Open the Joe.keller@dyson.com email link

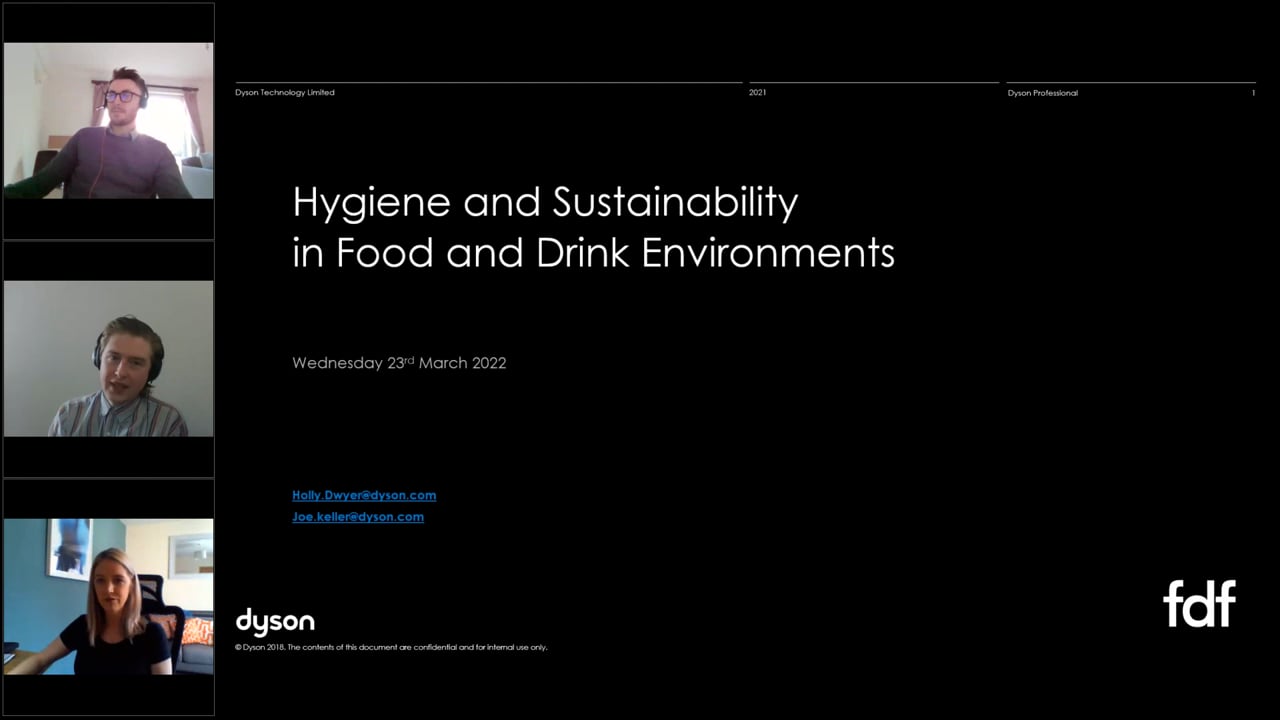358,517
